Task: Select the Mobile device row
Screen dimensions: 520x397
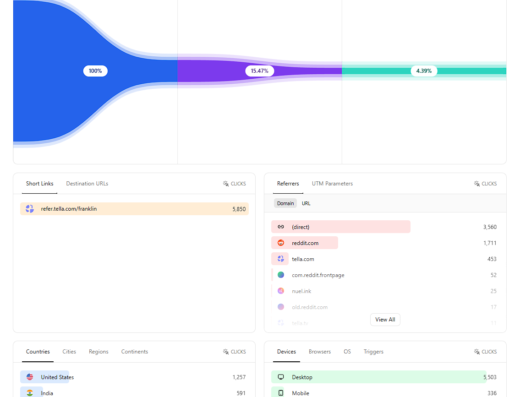Action: pyautogui.click(x=385, y=393)
